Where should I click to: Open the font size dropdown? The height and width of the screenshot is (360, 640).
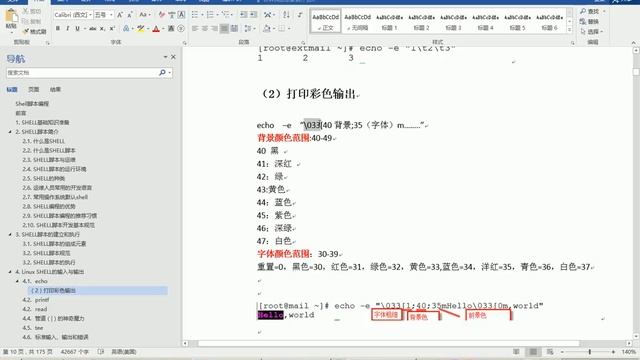pyautogui.click(x=111, y=15)
